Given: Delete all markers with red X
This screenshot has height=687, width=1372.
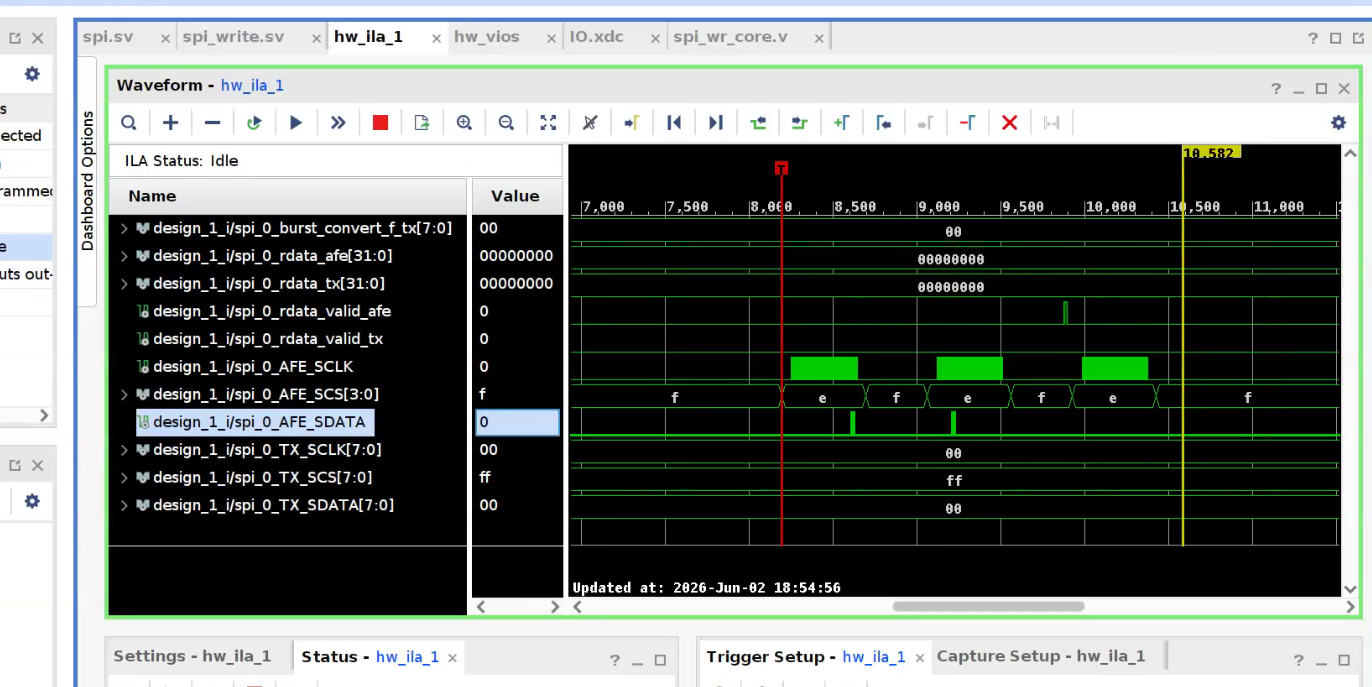Looking at the screenshot, I should tap(1009, 122).
